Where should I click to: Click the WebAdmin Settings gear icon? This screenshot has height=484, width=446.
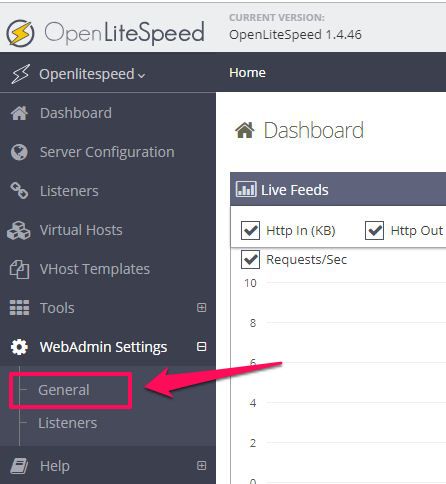19,347
